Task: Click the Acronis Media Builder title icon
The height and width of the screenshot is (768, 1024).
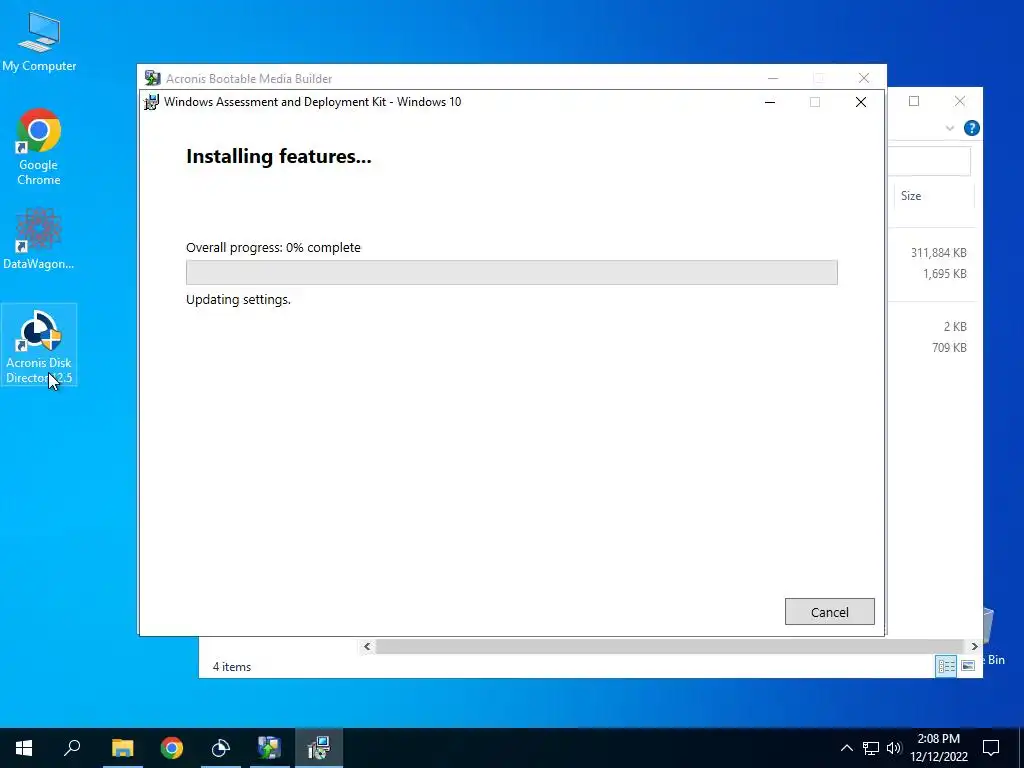Action: click(153, 78)
